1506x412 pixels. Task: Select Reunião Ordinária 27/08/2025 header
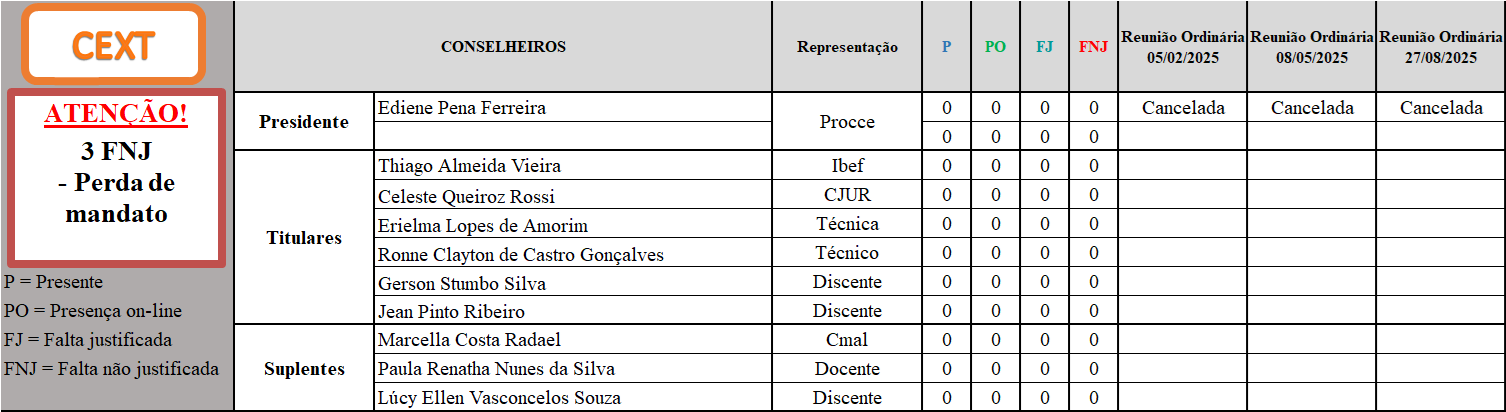tap(1441, 47)
